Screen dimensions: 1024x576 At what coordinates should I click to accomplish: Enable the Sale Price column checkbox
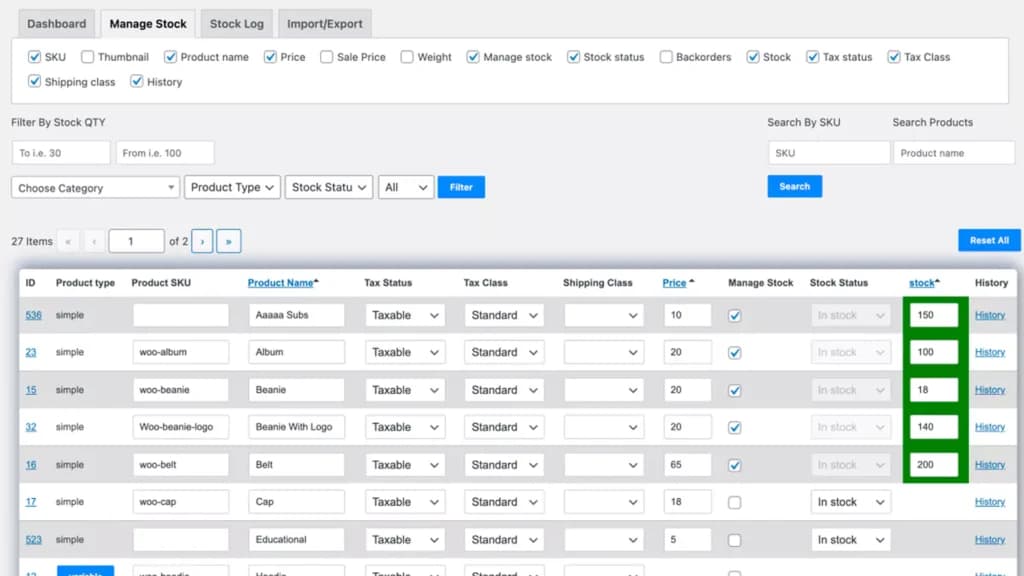click(x=327, y=57)
